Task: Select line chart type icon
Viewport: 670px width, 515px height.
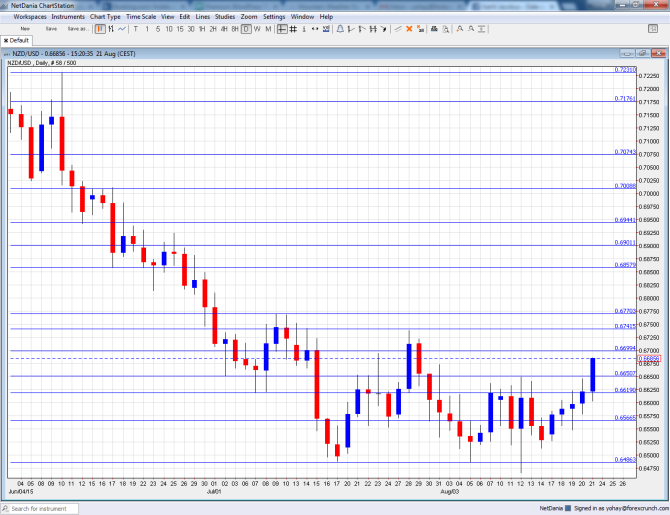Action: [122, 29]
